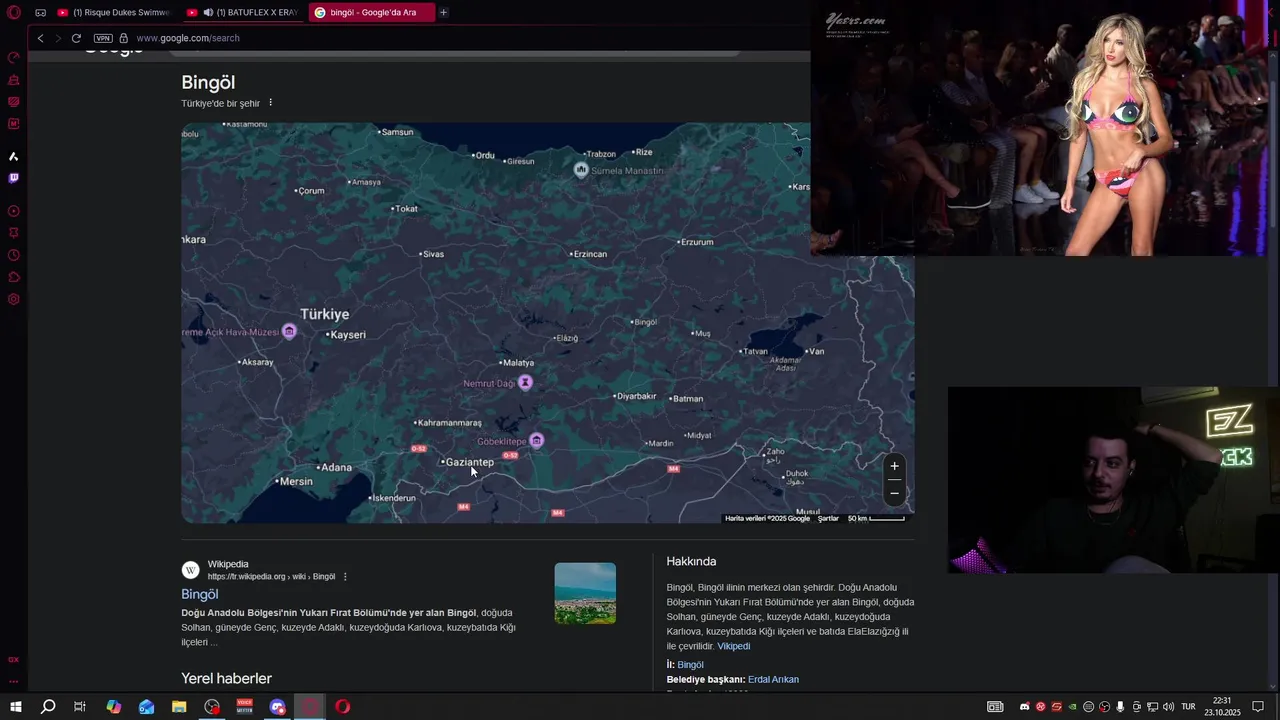Open the red Opera icon on taskbar
The image size is (1280, 720).
coord(343,707)
